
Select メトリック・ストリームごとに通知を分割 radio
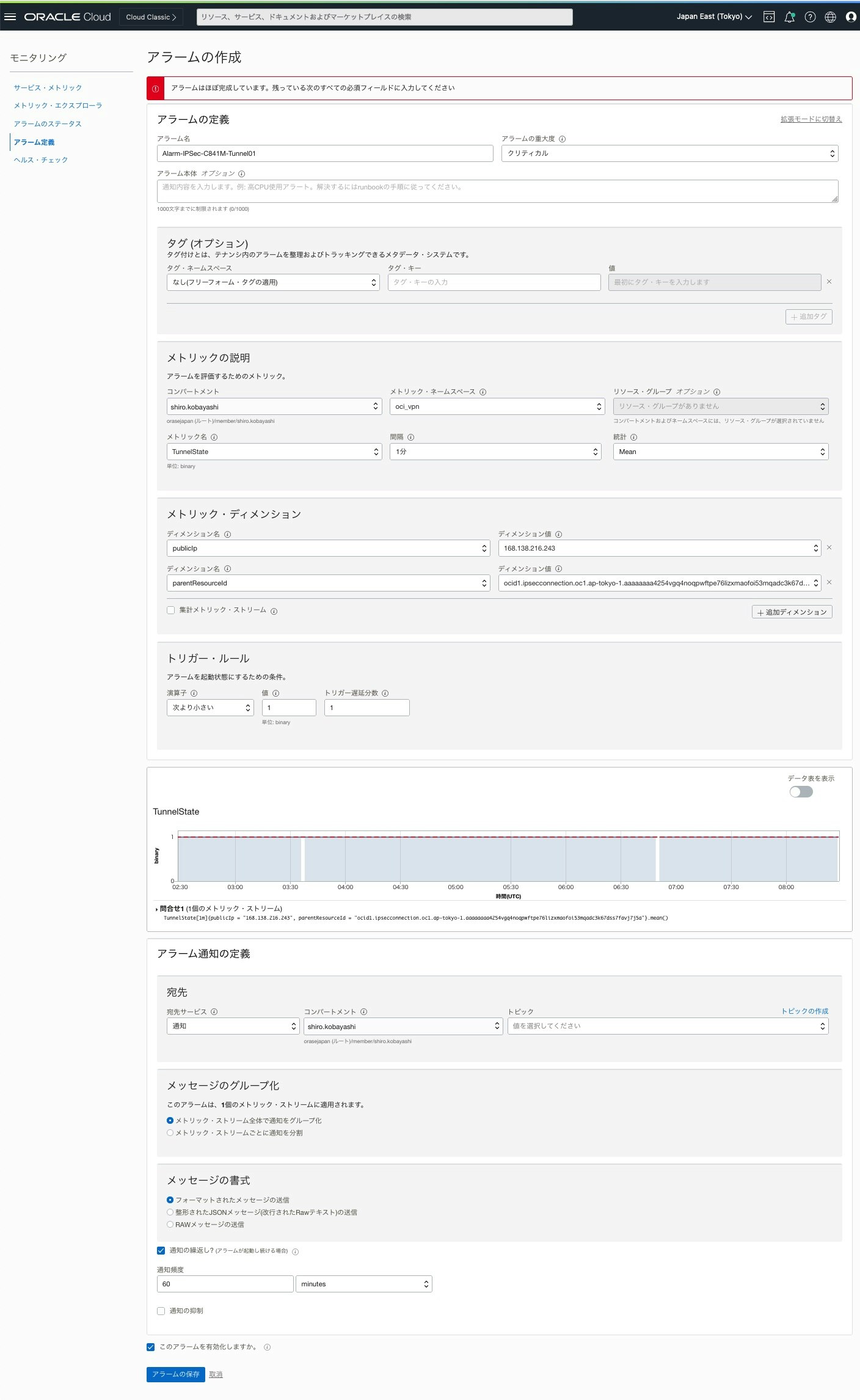[x=170, y=1133]
